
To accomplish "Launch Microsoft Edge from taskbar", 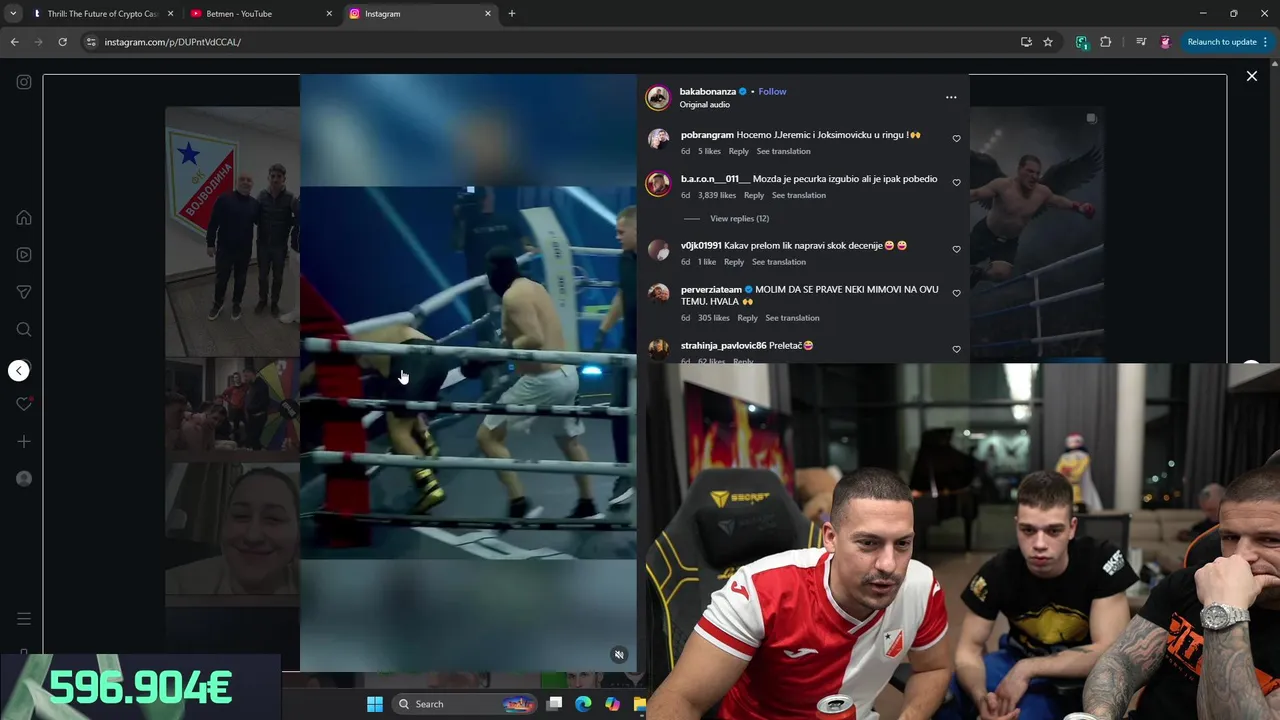I will tap(583, 704).
